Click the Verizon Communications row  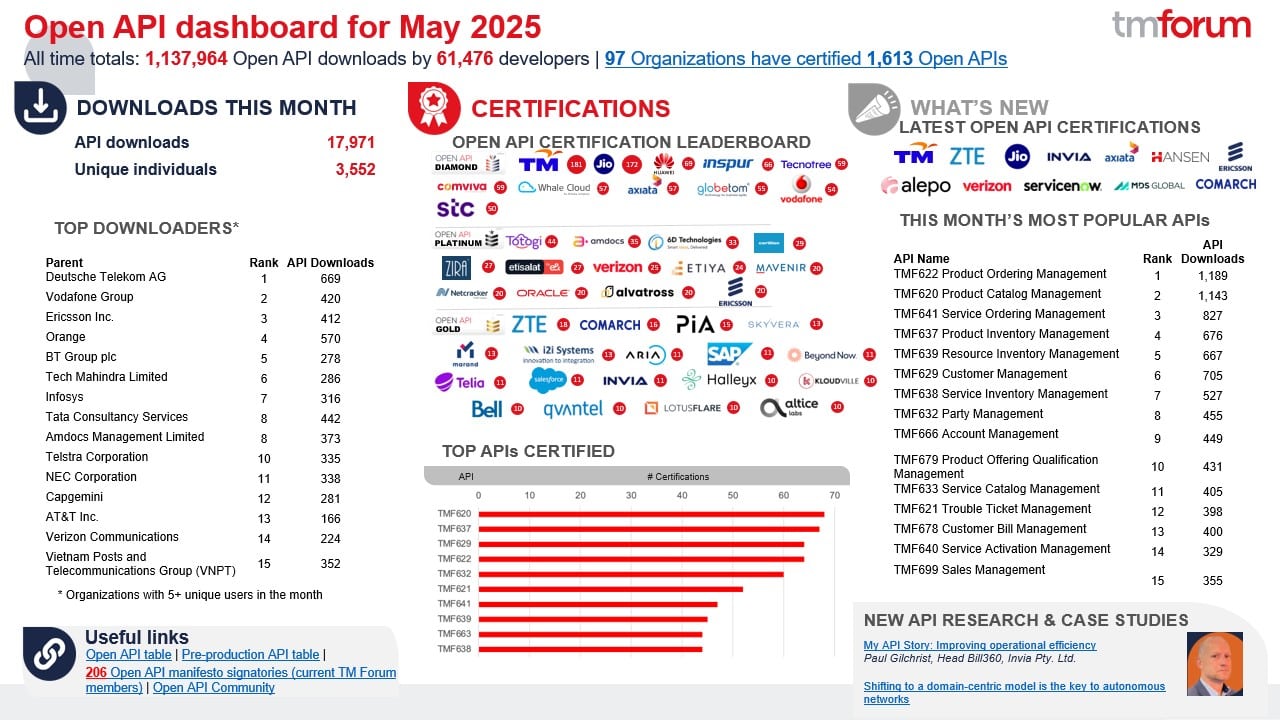pyautogui.click(x=210, y=537)
